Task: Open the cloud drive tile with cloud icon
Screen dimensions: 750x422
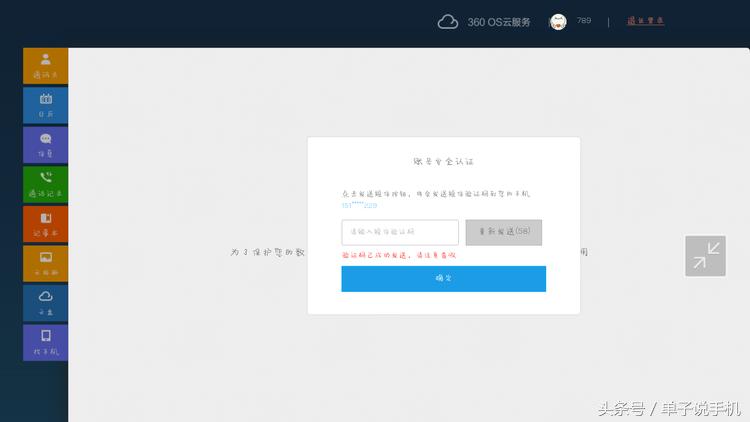Action: tap(45, 303)
